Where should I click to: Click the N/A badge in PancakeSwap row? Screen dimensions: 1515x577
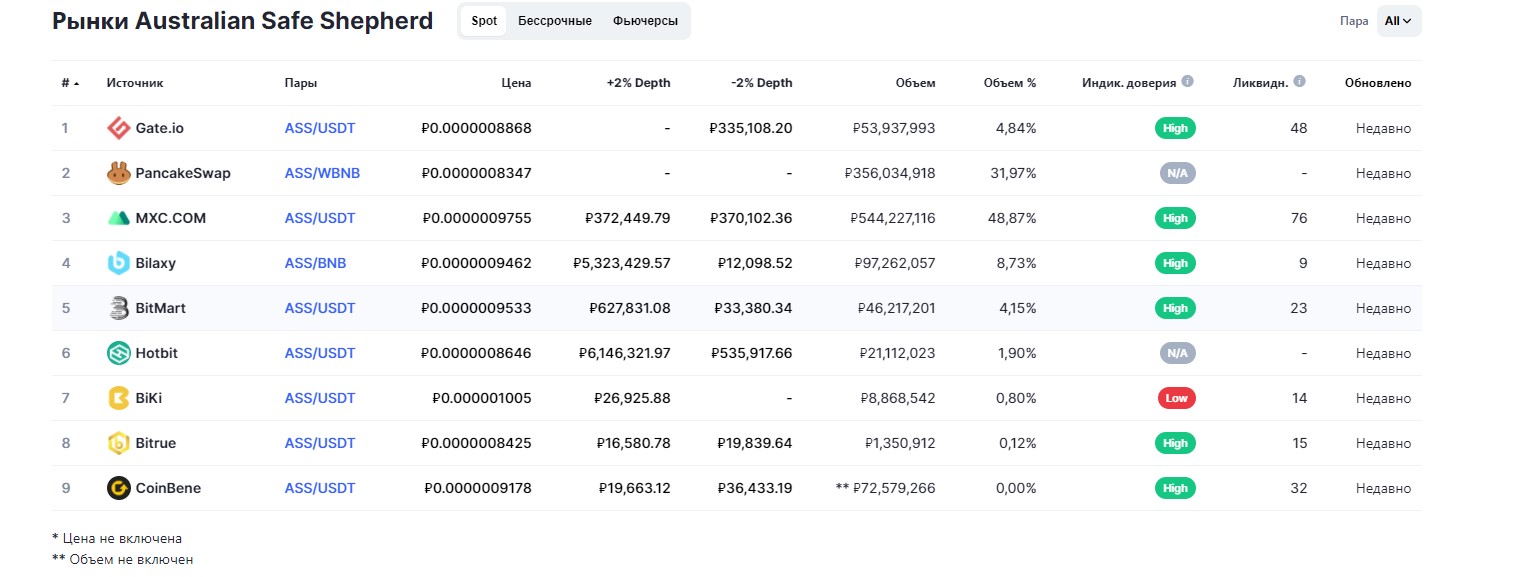[1177, 173]
